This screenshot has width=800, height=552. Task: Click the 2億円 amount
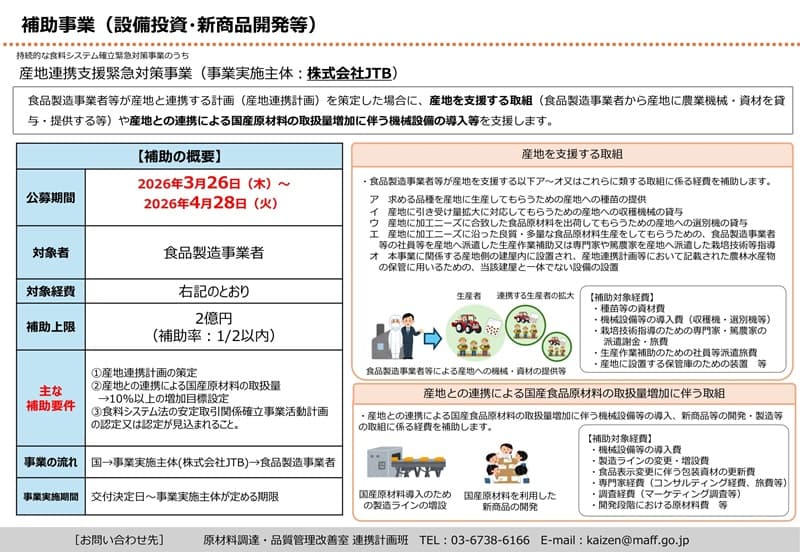(x=214, y=318)
